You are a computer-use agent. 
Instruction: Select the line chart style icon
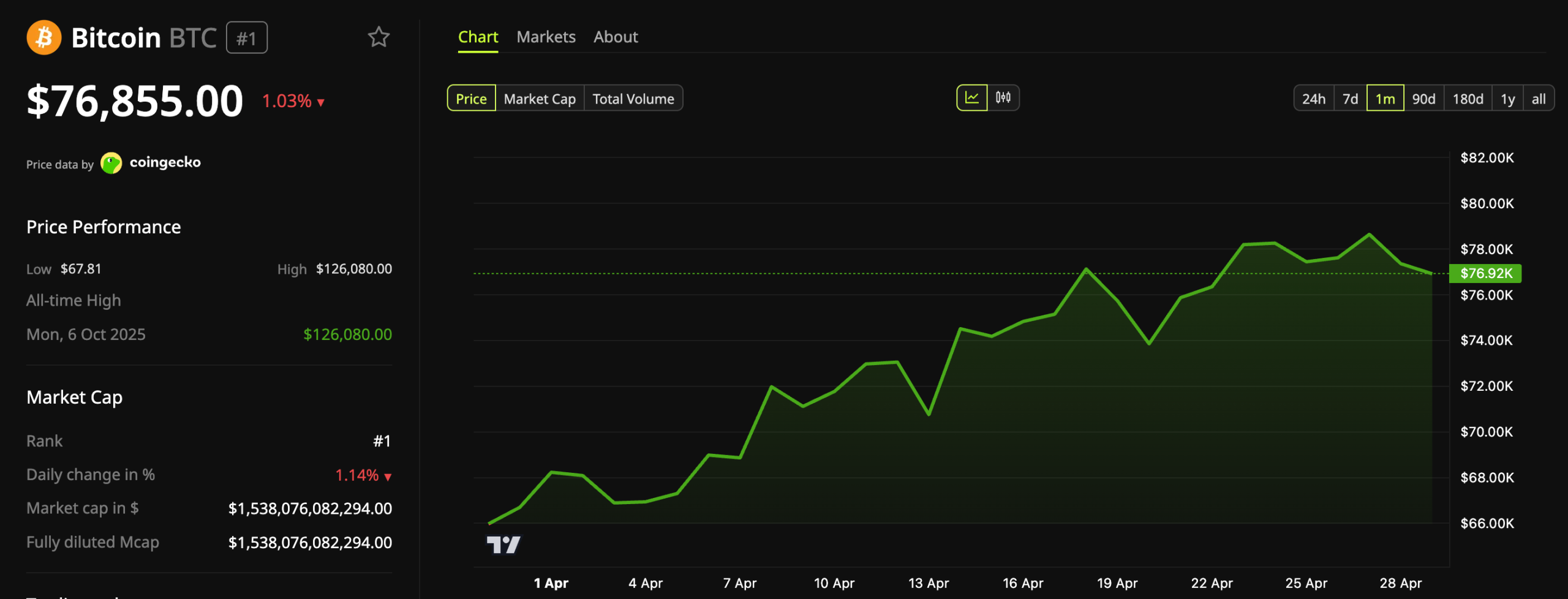click(973, 97)
